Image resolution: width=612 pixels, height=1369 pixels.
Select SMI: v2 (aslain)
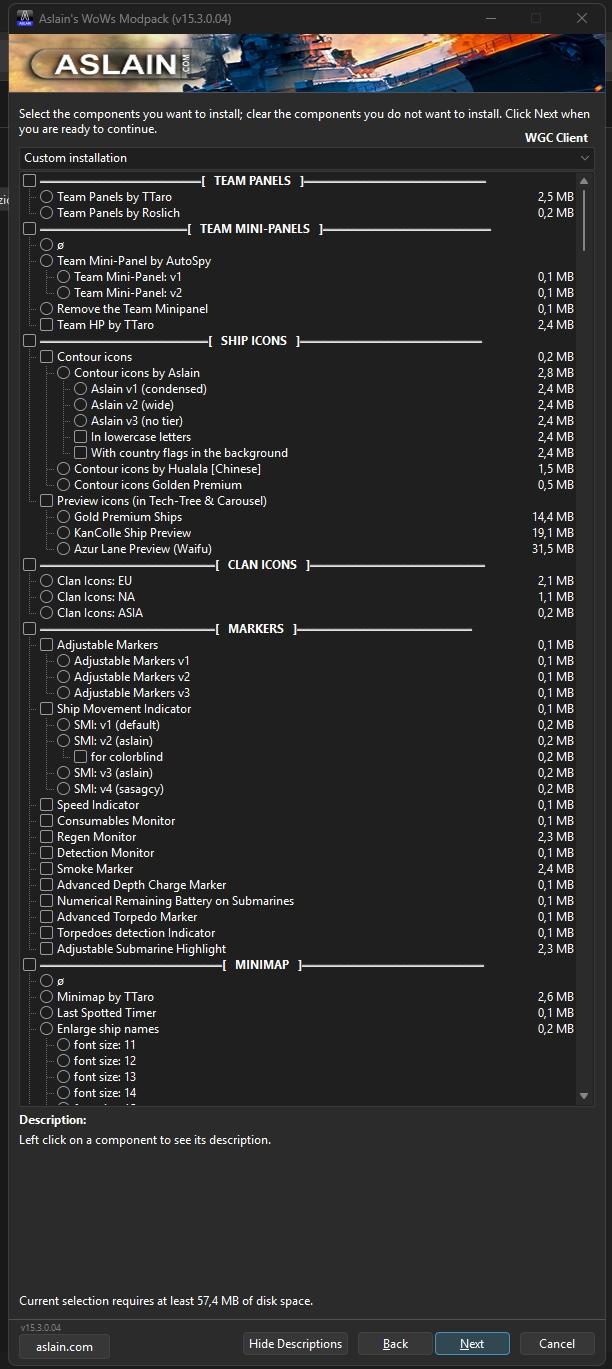[x=63, y=741]
